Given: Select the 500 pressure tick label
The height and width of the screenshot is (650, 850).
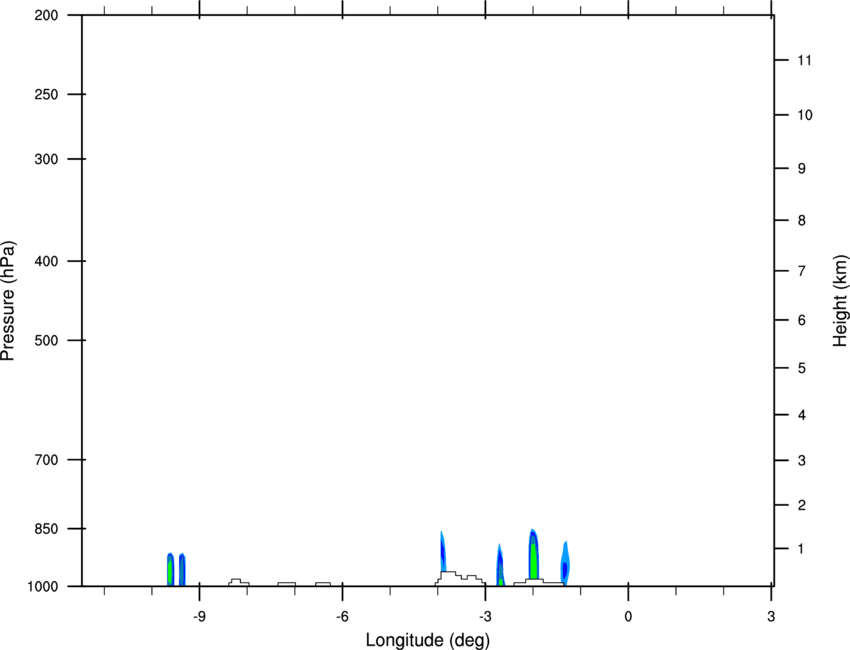Looking at the screenshot, I should (x=46, y=340).
